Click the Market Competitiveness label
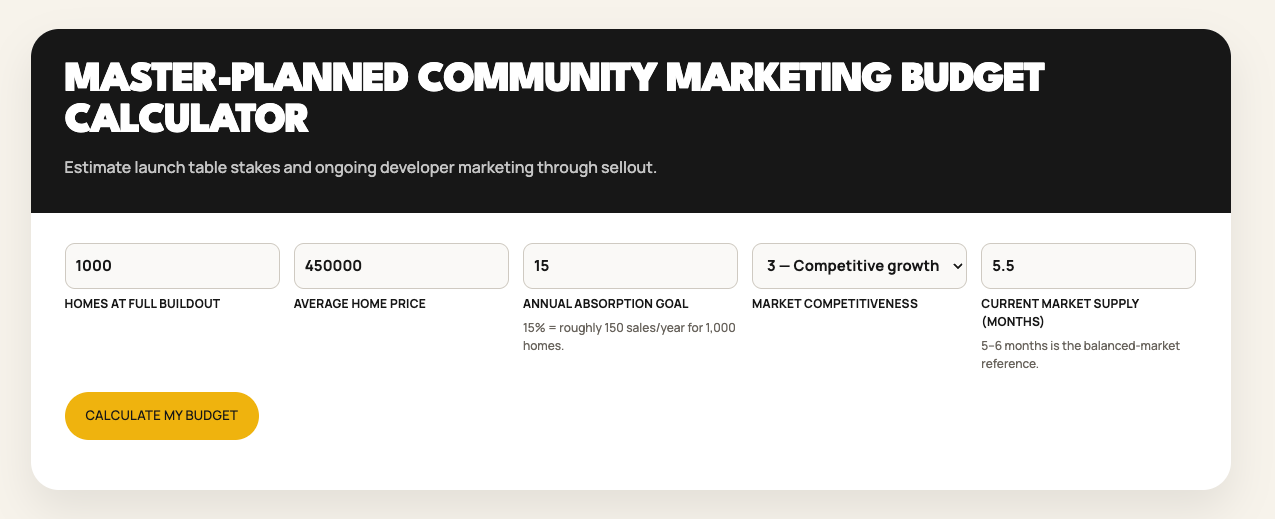This screenshot has width=1275, height=519. [x=835, y=304]
